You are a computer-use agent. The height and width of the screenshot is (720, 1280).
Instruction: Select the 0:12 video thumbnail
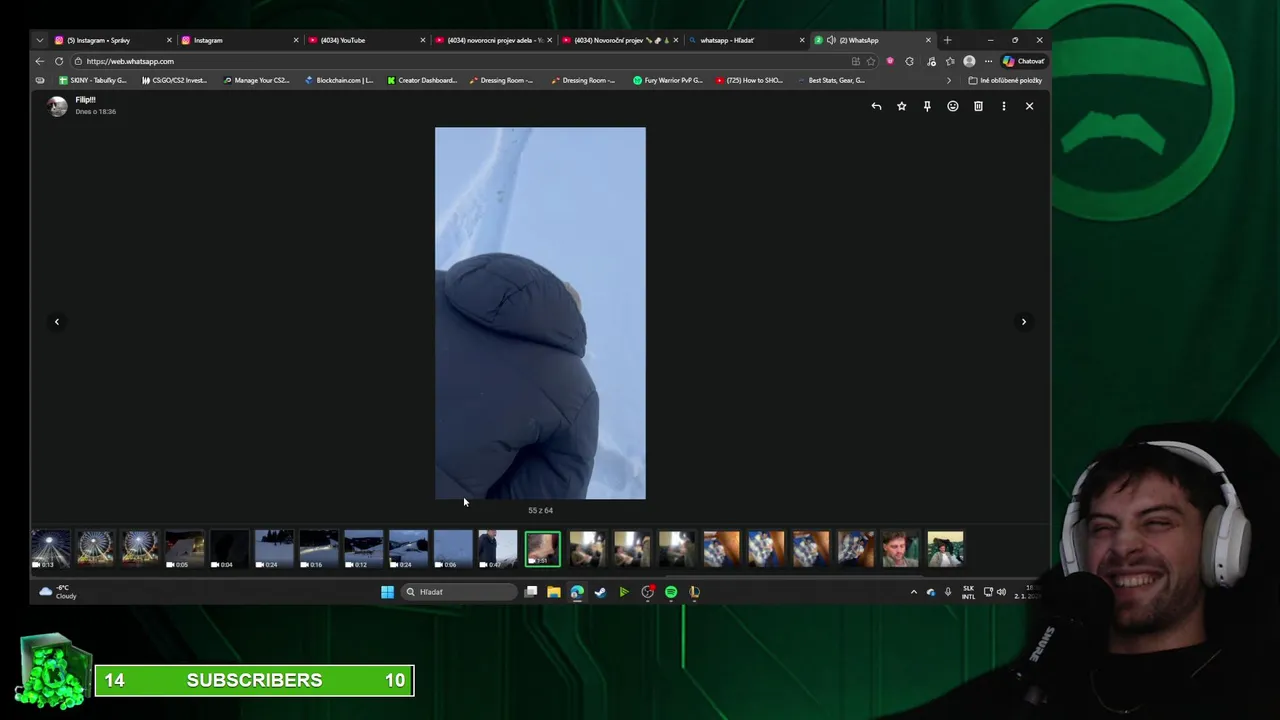[363, 549]
